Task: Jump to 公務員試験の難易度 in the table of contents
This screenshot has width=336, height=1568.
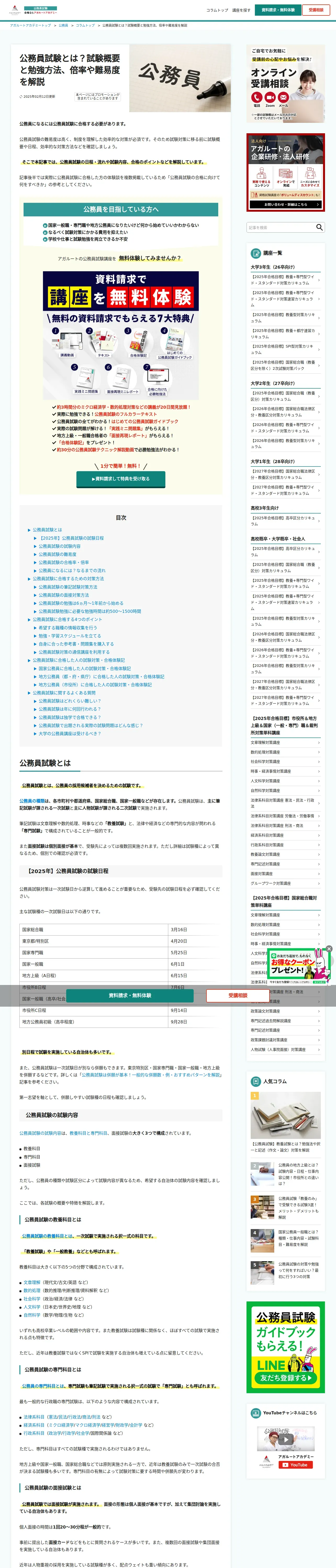Action: click(x=58, y=555)
